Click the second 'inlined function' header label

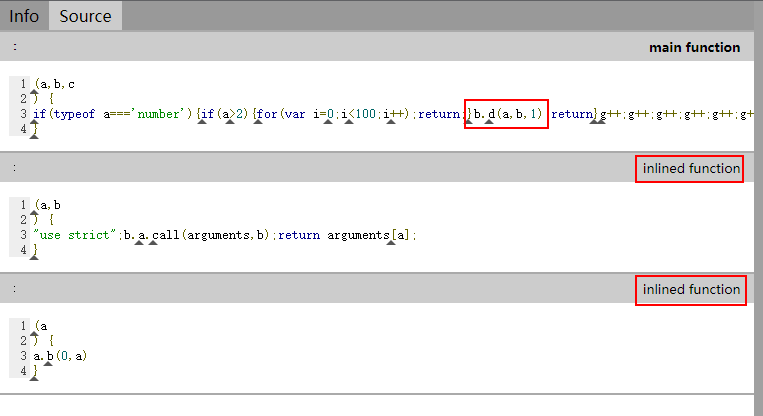tap(691, 289)
